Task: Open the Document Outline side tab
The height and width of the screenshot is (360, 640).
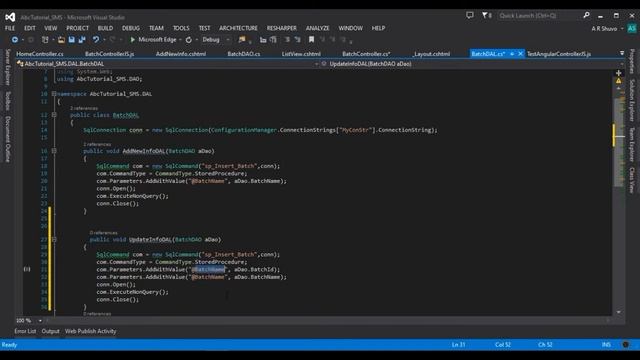Action: pos(7,139)
